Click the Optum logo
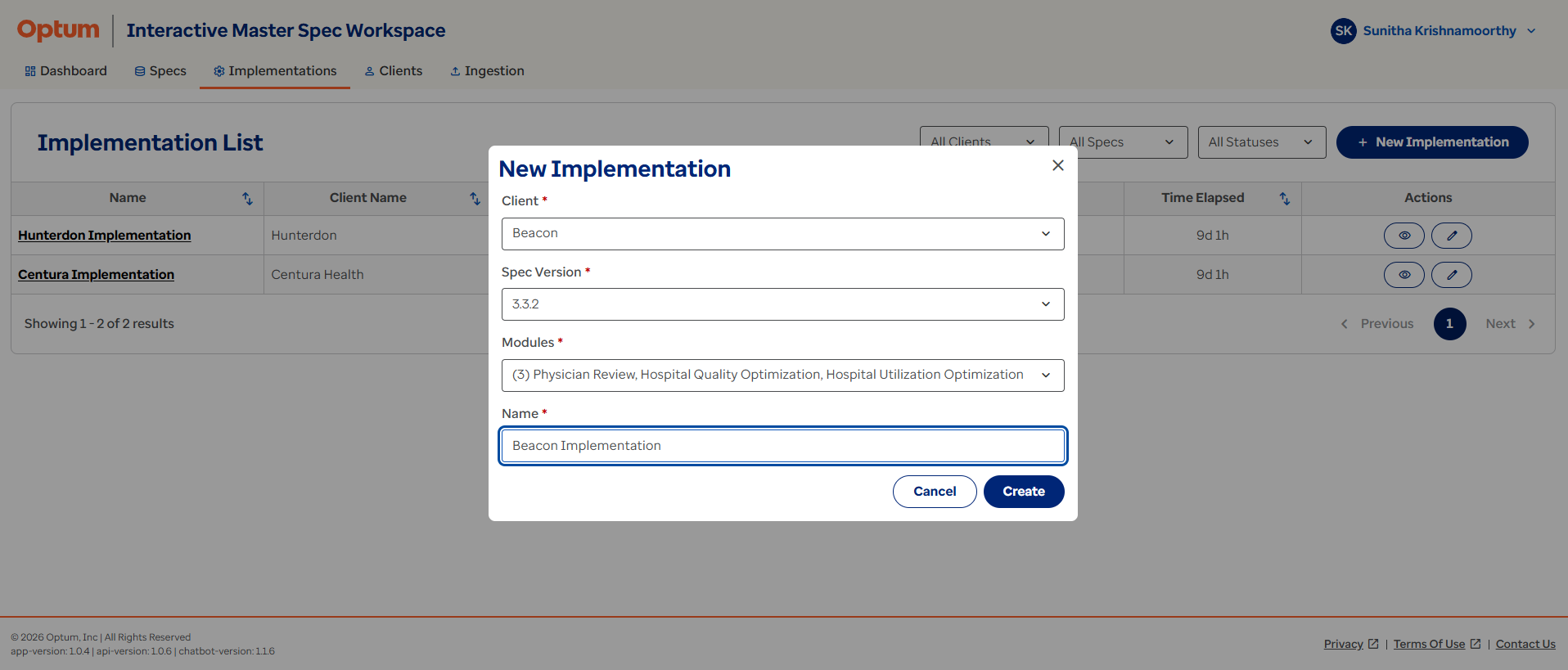The width and height of the screenshot is (1568, 670). [x=58, y=30]
